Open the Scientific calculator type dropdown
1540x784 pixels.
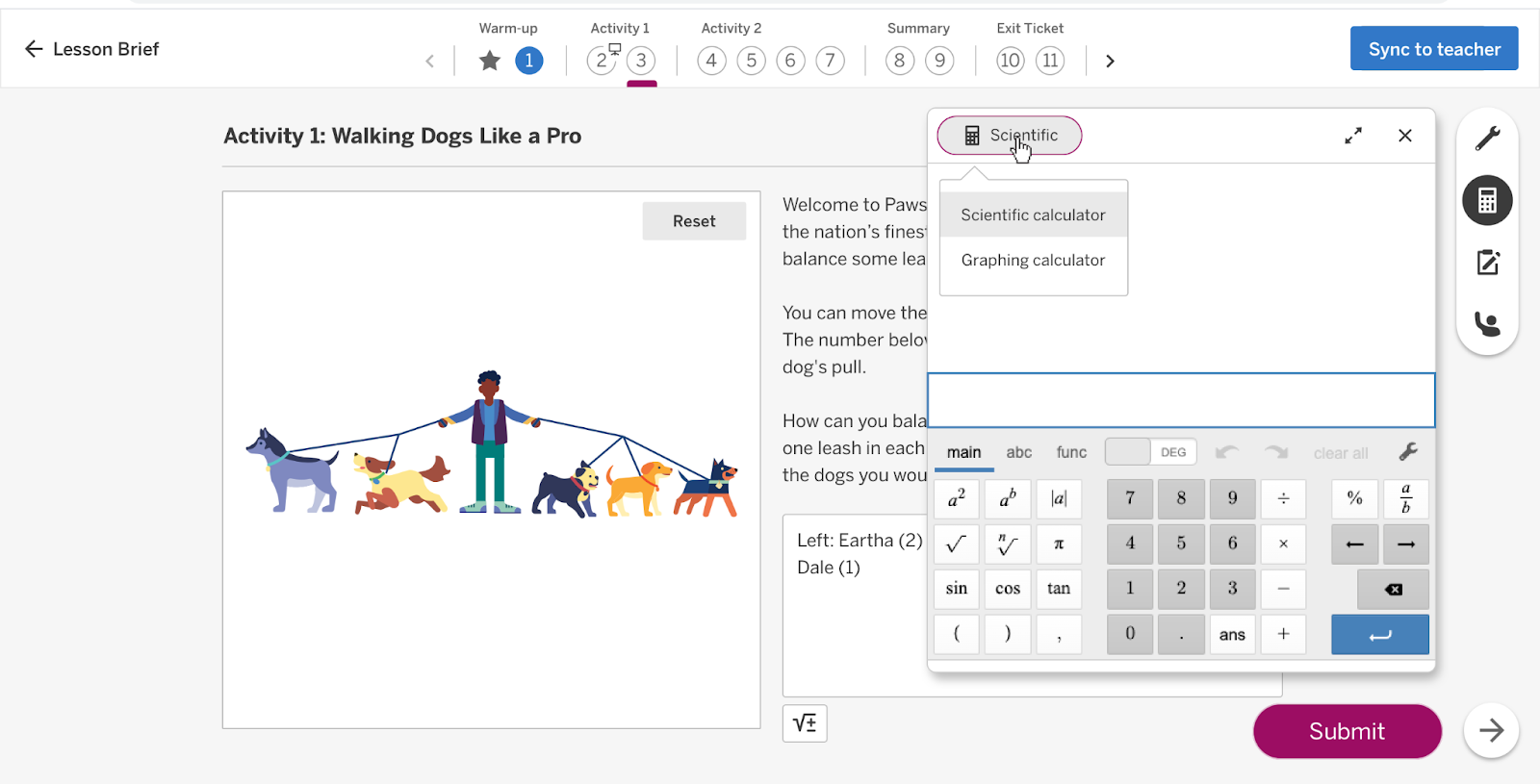(x=1010, y=136)
